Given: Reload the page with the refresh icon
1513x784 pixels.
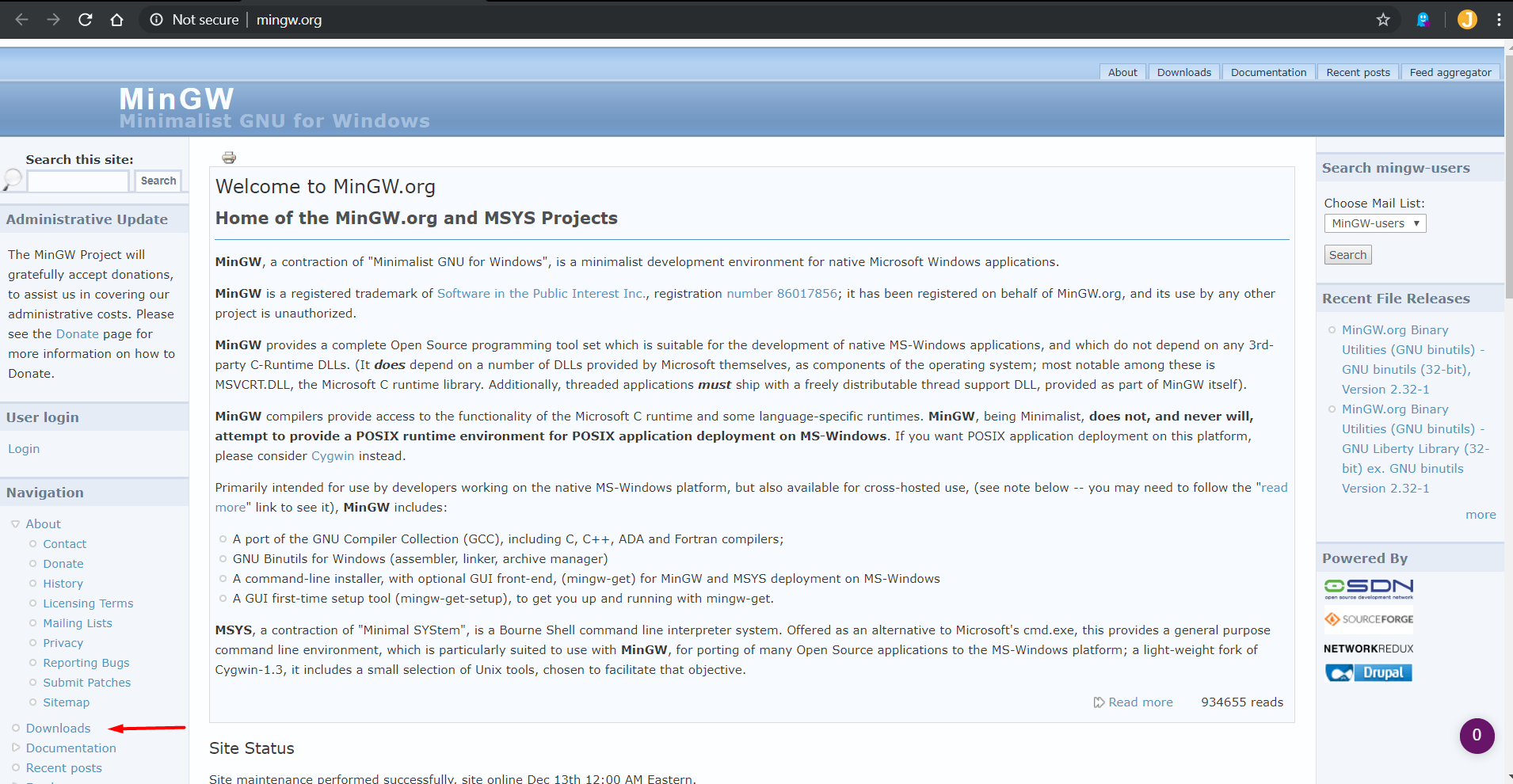Looking at the screenshot, I should 86,20.
